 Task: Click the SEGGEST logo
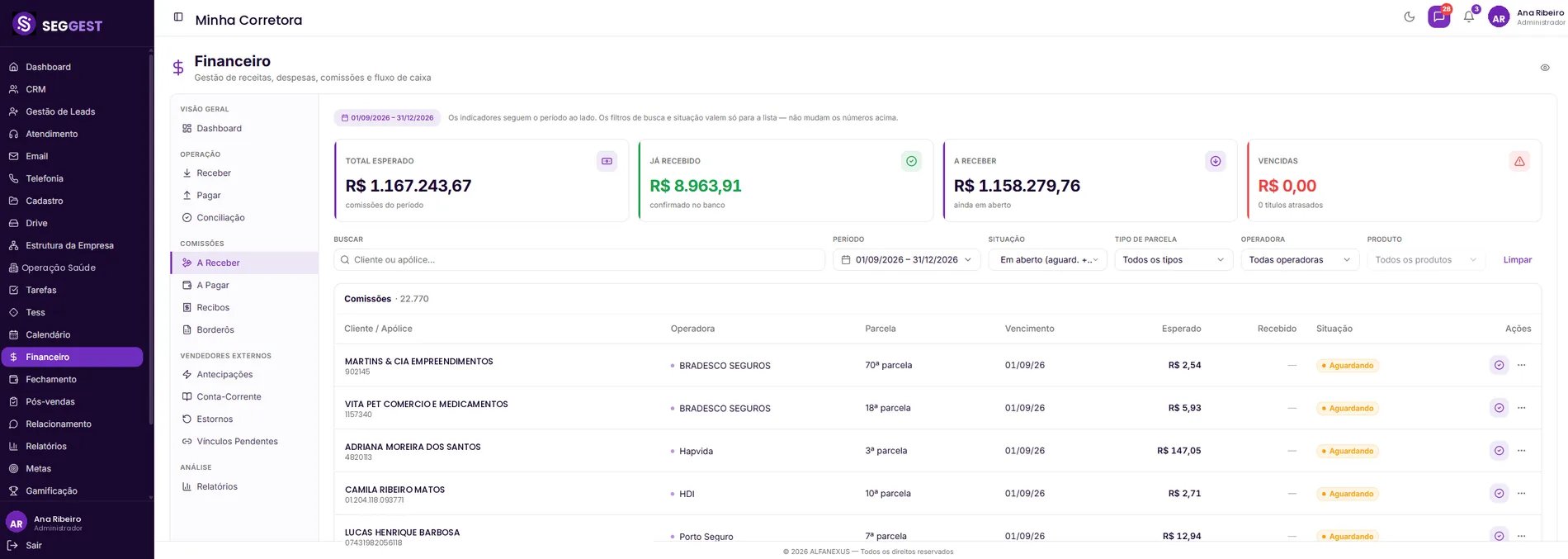(x=58, y=25)
